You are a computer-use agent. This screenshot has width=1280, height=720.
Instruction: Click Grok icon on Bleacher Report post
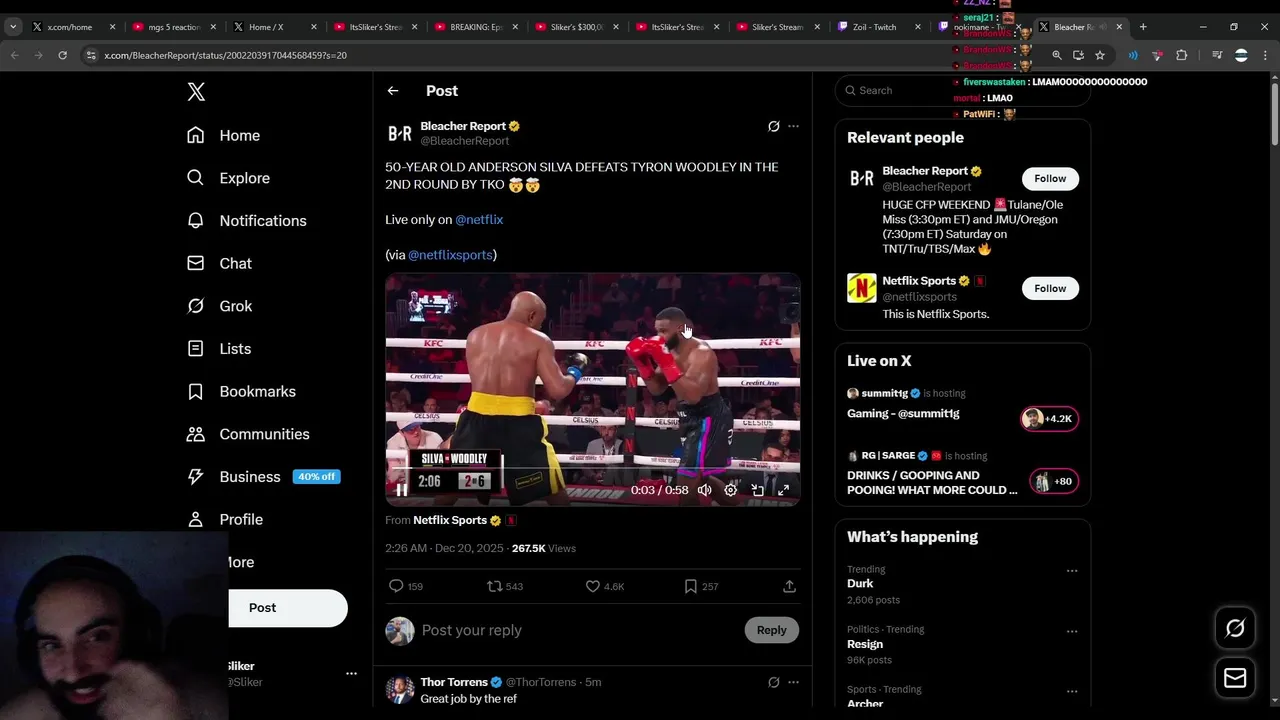(x=773, y=126)
